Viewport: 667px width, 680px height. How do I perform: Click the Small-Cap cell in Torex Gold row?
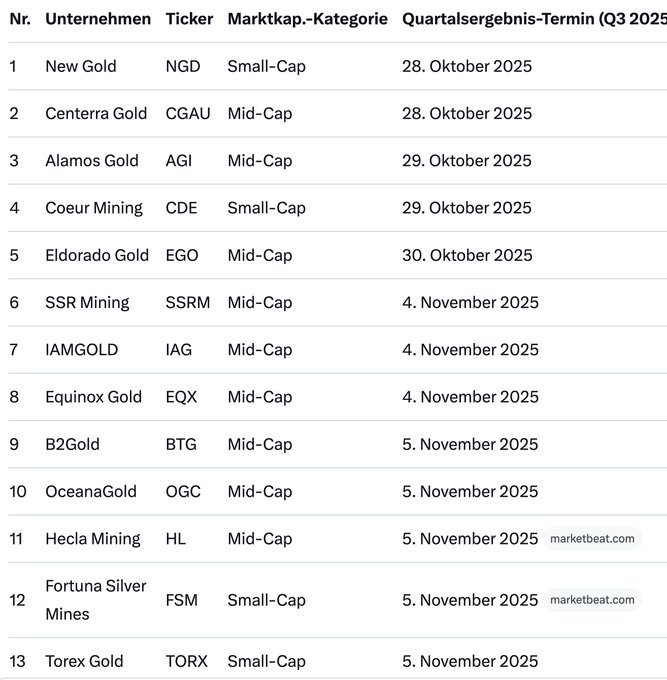[x=266, y=661]
